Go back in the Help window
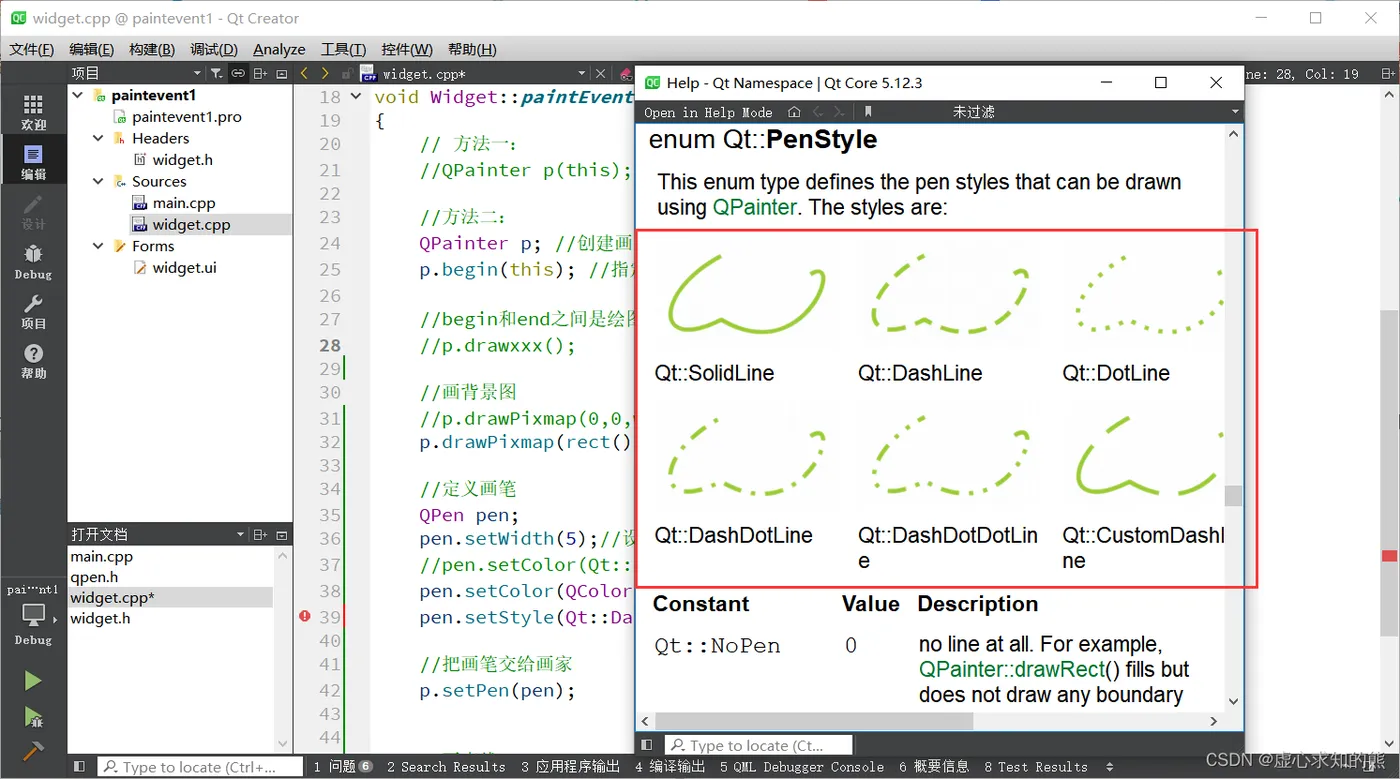The height and width of the screenshot is (779, 1400). 818,112
